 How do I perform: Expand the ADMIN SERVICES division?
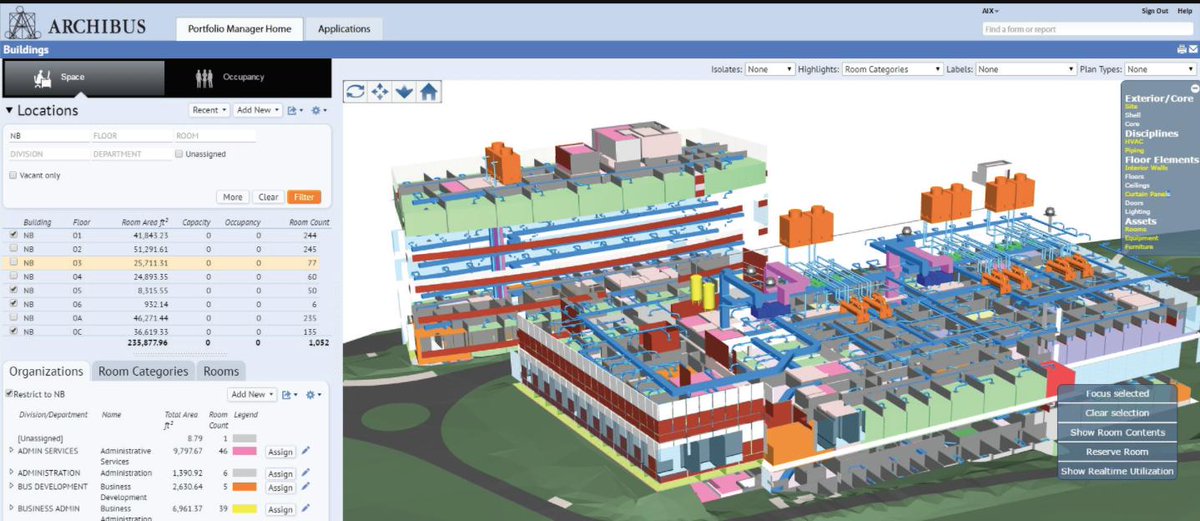coord(12,451)
